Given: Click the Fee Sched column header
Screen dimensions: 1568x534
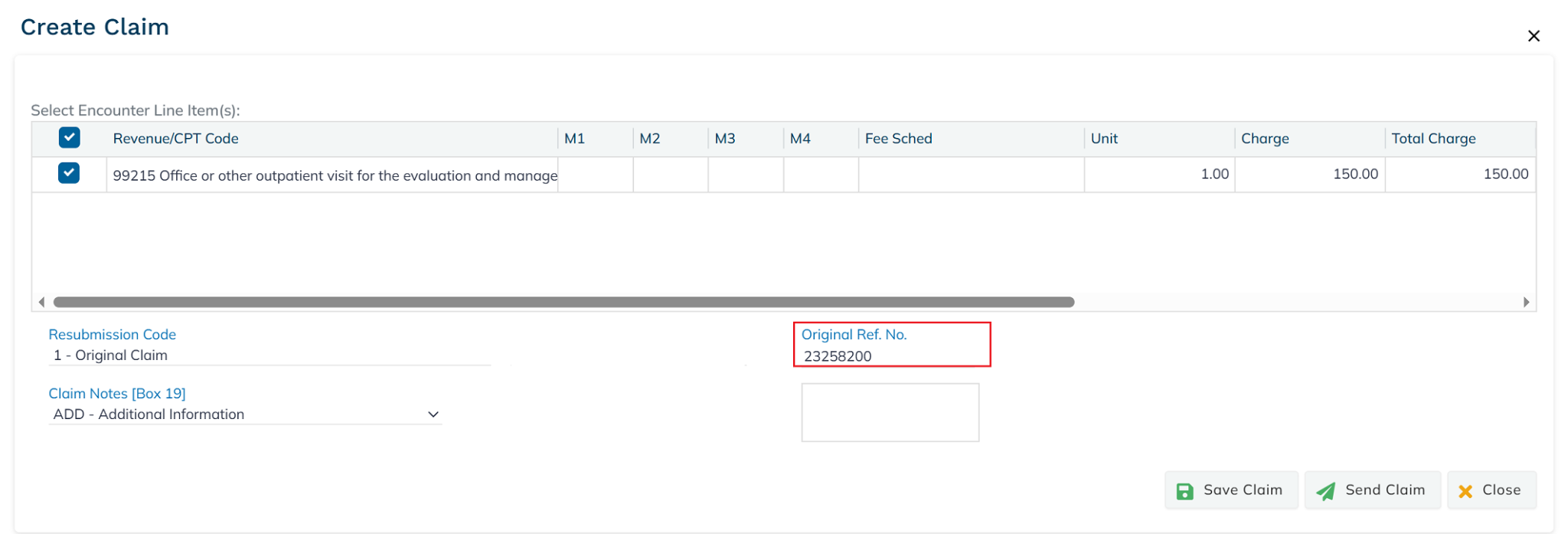Looking at the screenshot, I should pyautogui.click(x=898, y=139).
